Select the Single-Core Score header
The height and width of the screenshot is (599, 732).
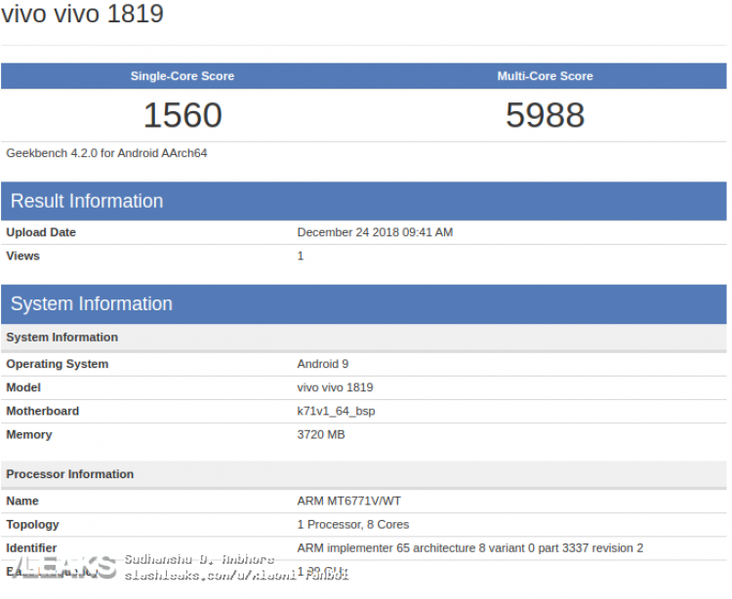pos(182,76)
